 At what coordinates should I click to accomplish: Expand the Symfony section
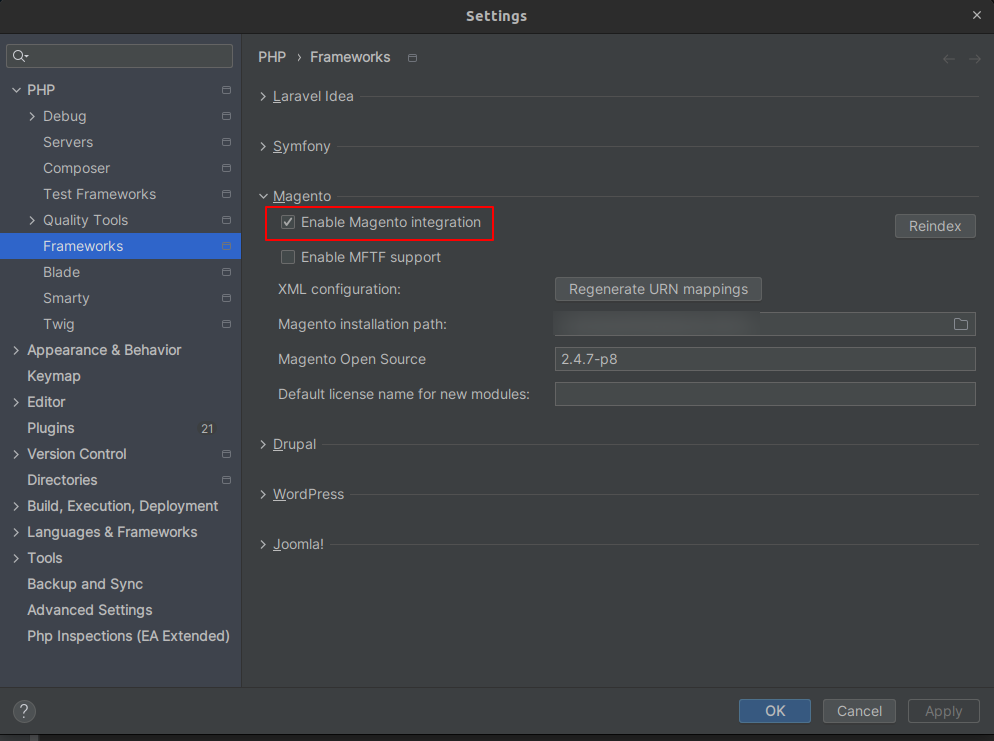264,147
